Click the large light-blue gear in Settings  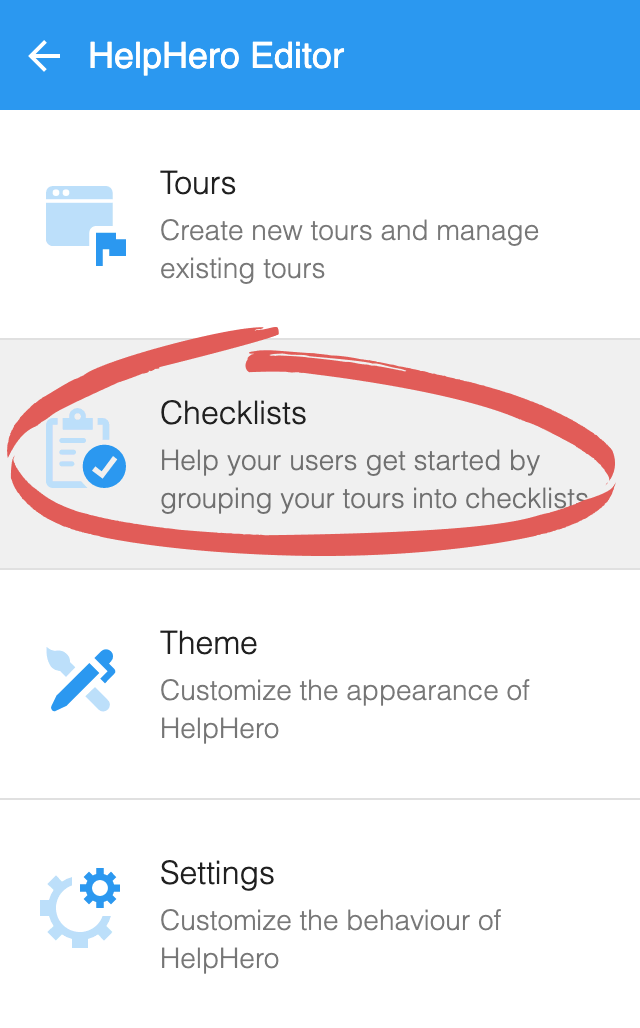74,912
